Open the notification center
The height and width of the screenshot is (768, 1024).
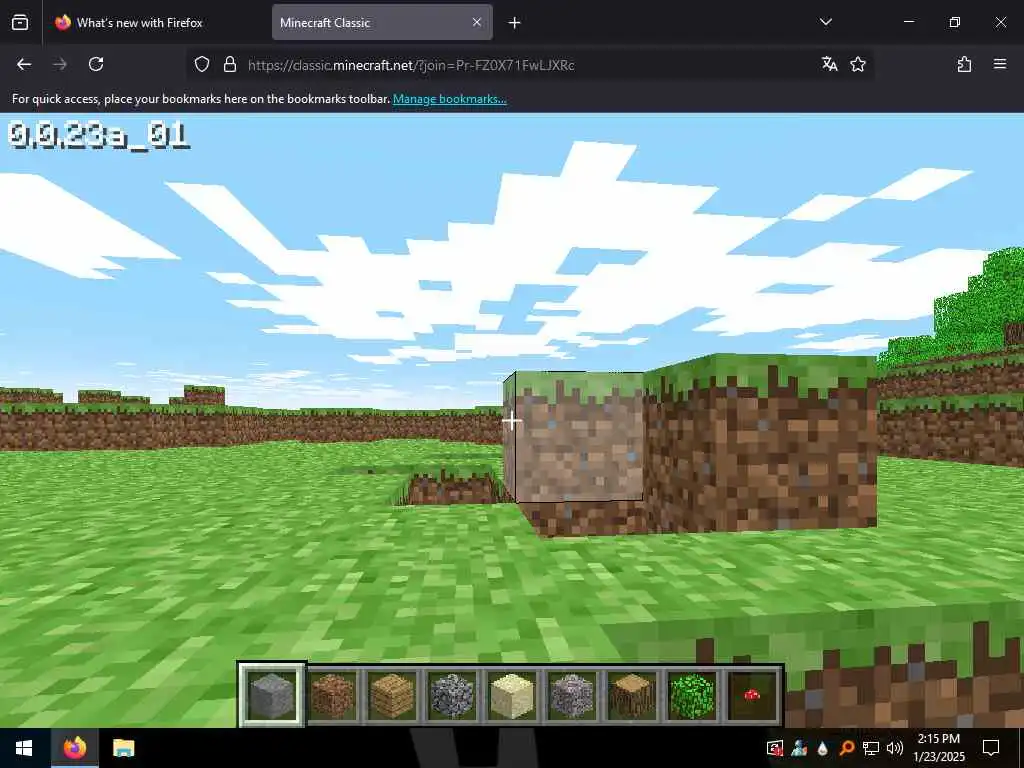click(x=991, y=748)
